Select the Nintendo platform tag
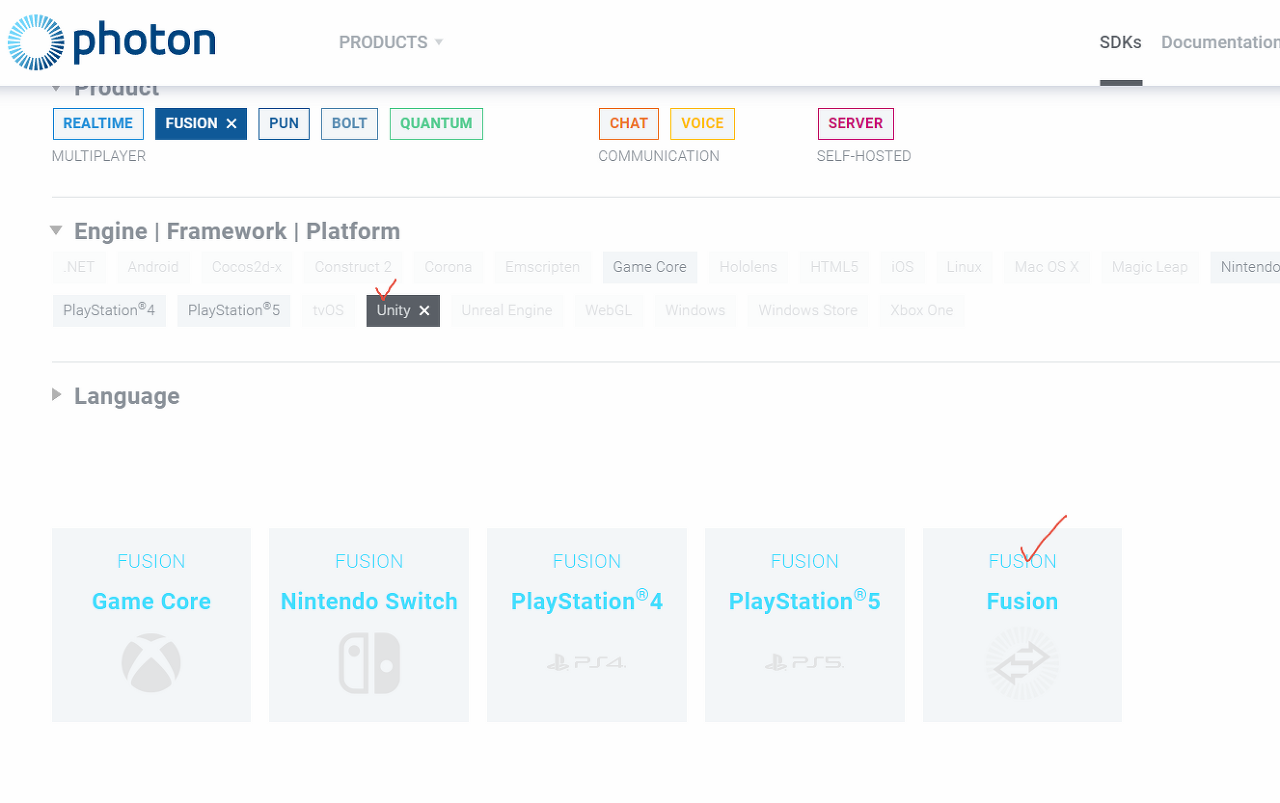Image resolution: width=1280 pixels, height=803 pixels. (1245, 267)
